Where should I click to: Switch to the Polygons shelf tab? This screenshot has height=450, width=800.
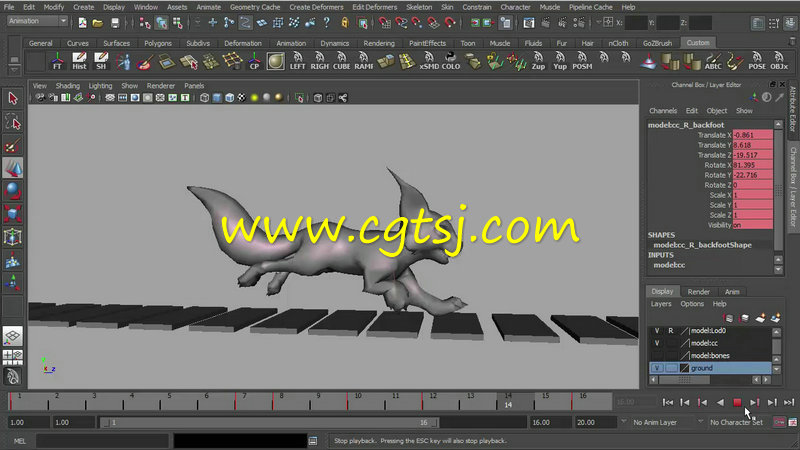[158, 43]
